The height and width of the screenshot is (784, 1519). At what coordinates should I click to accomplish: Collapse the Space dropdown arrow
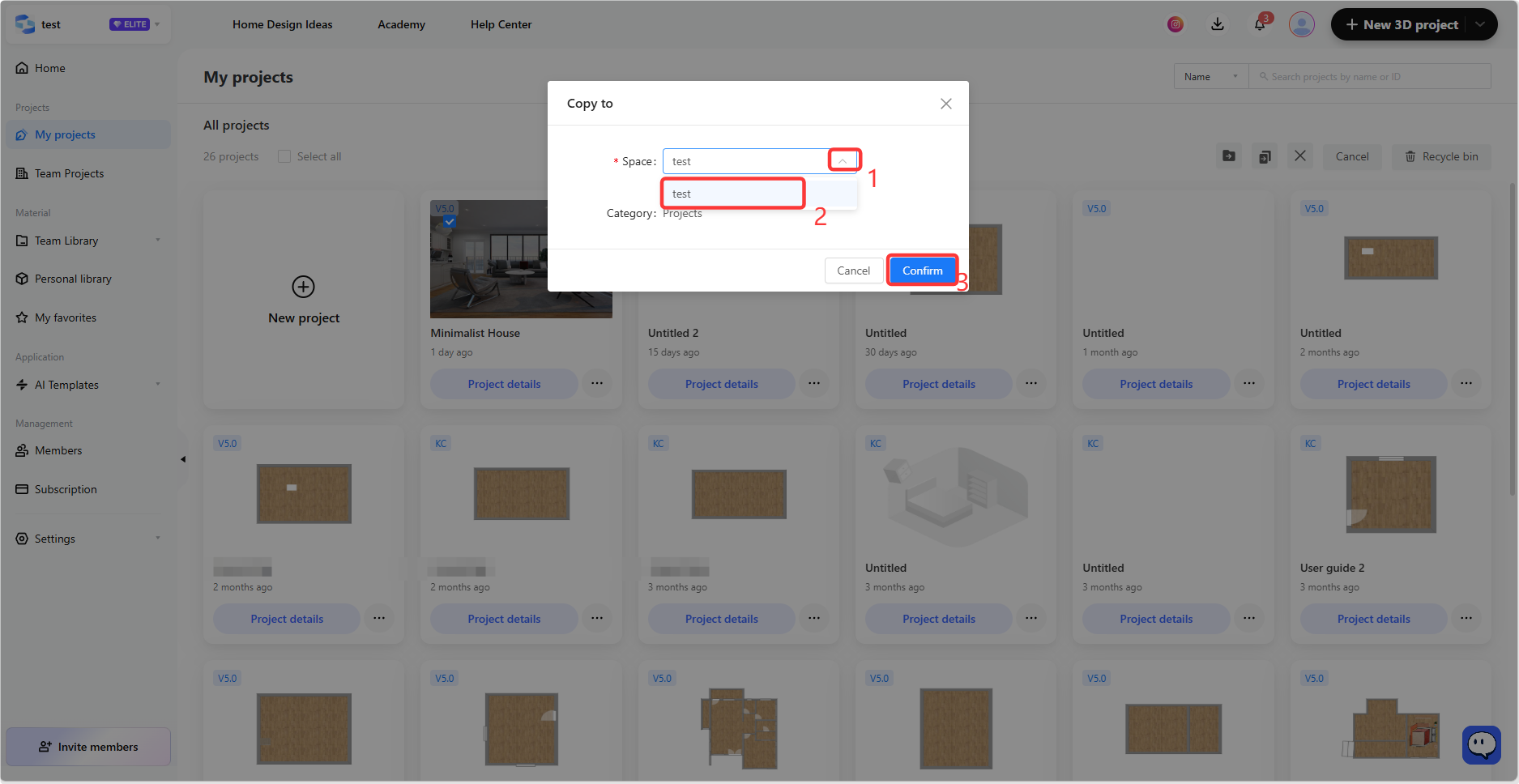coord(843,161)
